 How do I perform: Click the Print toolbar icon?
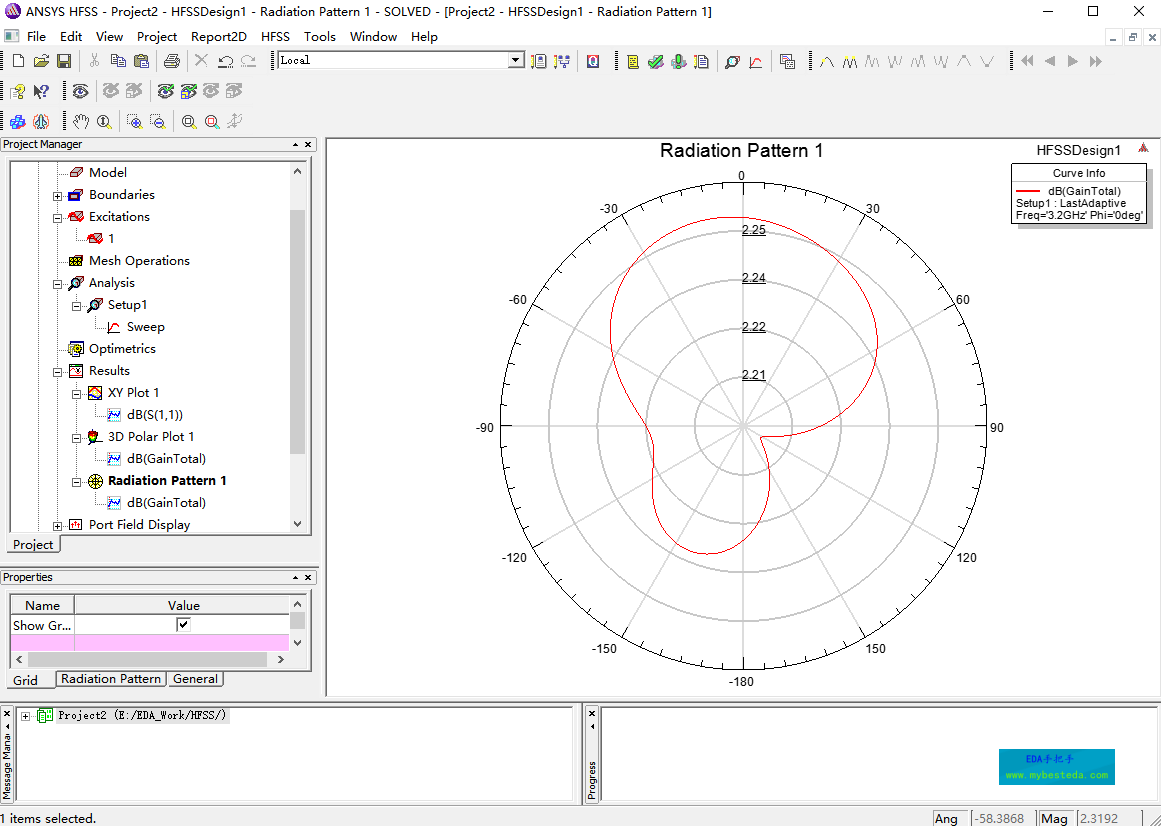pyautogui.click(x=171, y=61)
